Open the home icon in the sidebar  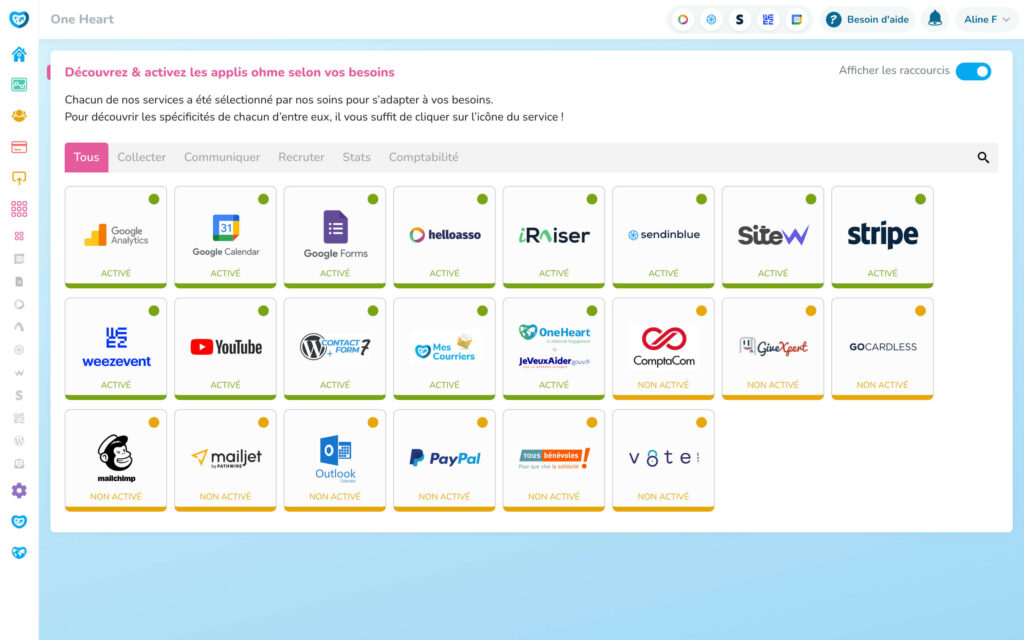(x=19, y=54)
